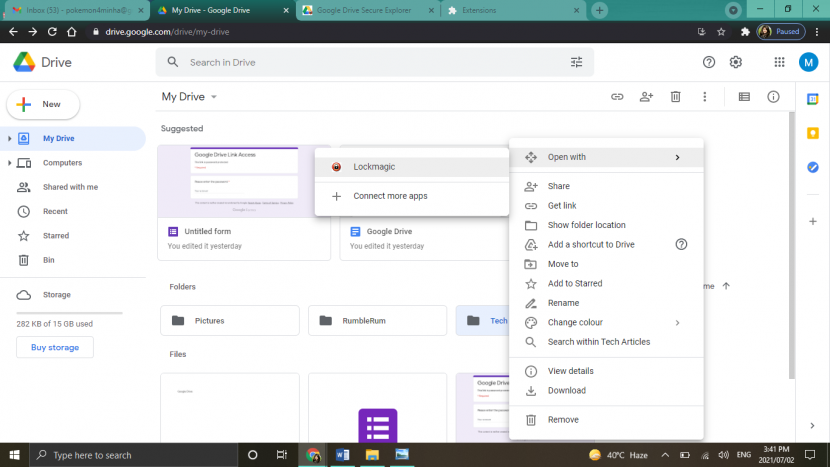
Task: Choose View details in context menu
Action: (606, 371)
